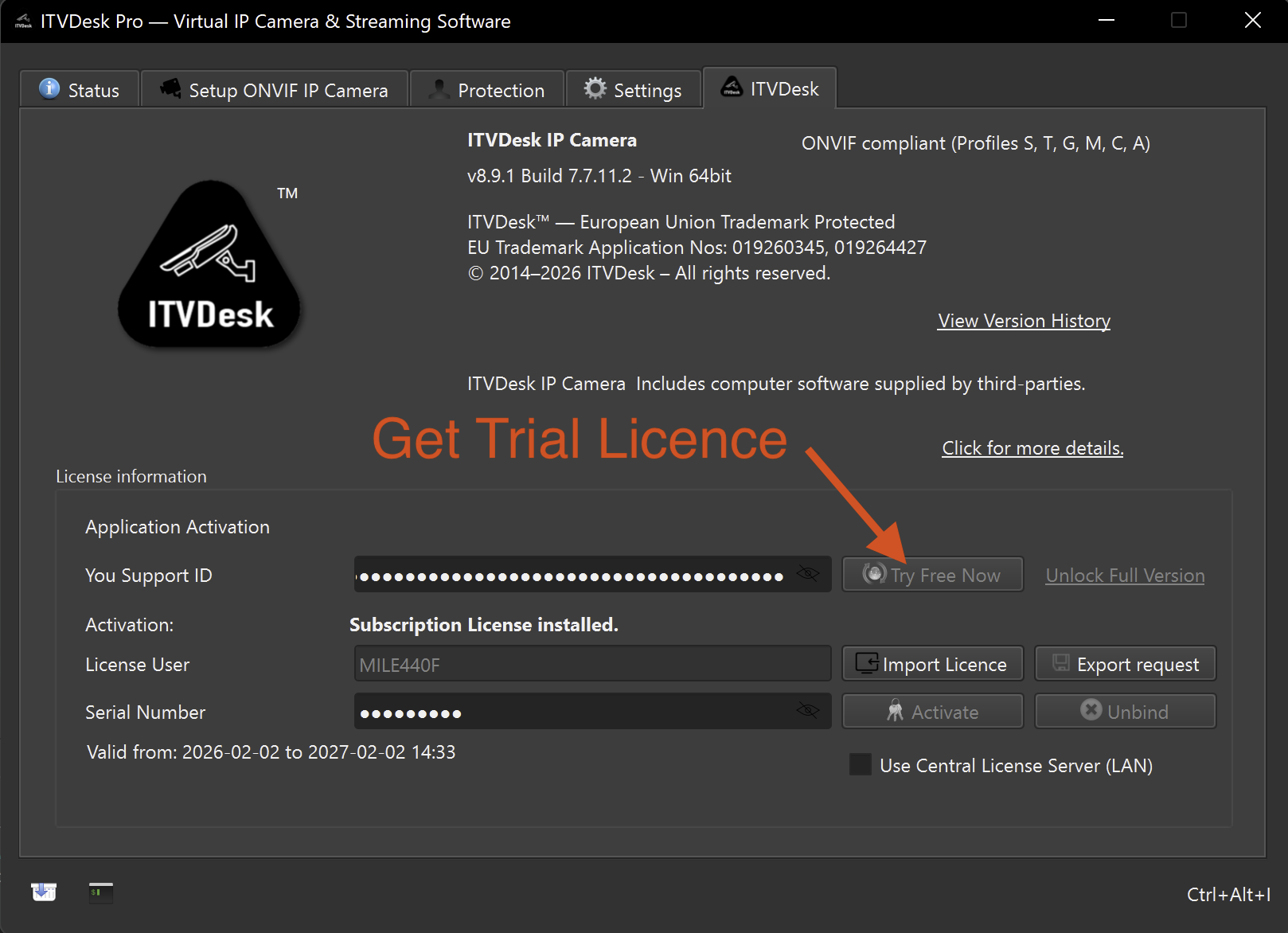Click the 'Click for more details' link

[x=1032, y=448]
